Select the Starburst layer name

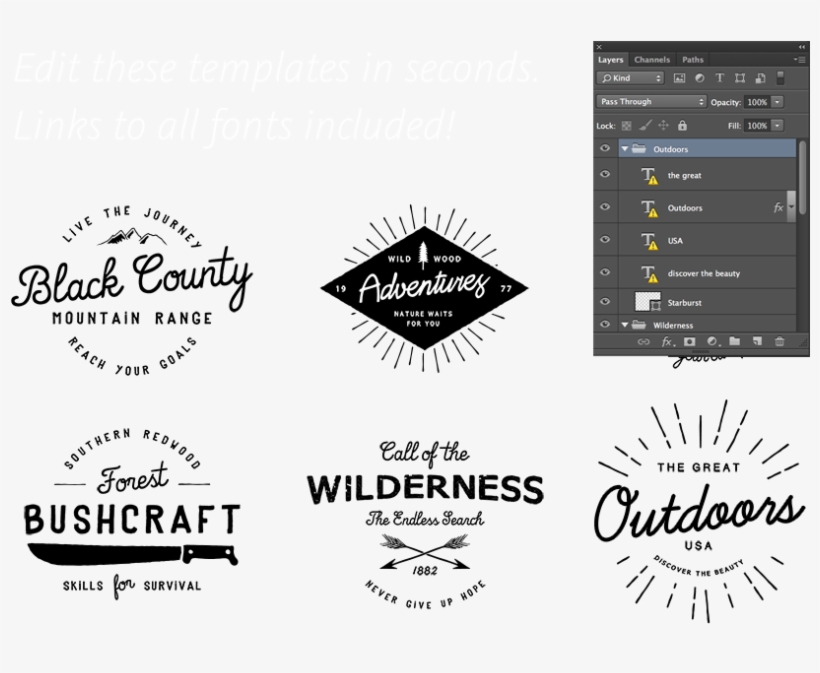tap(685, 303)
